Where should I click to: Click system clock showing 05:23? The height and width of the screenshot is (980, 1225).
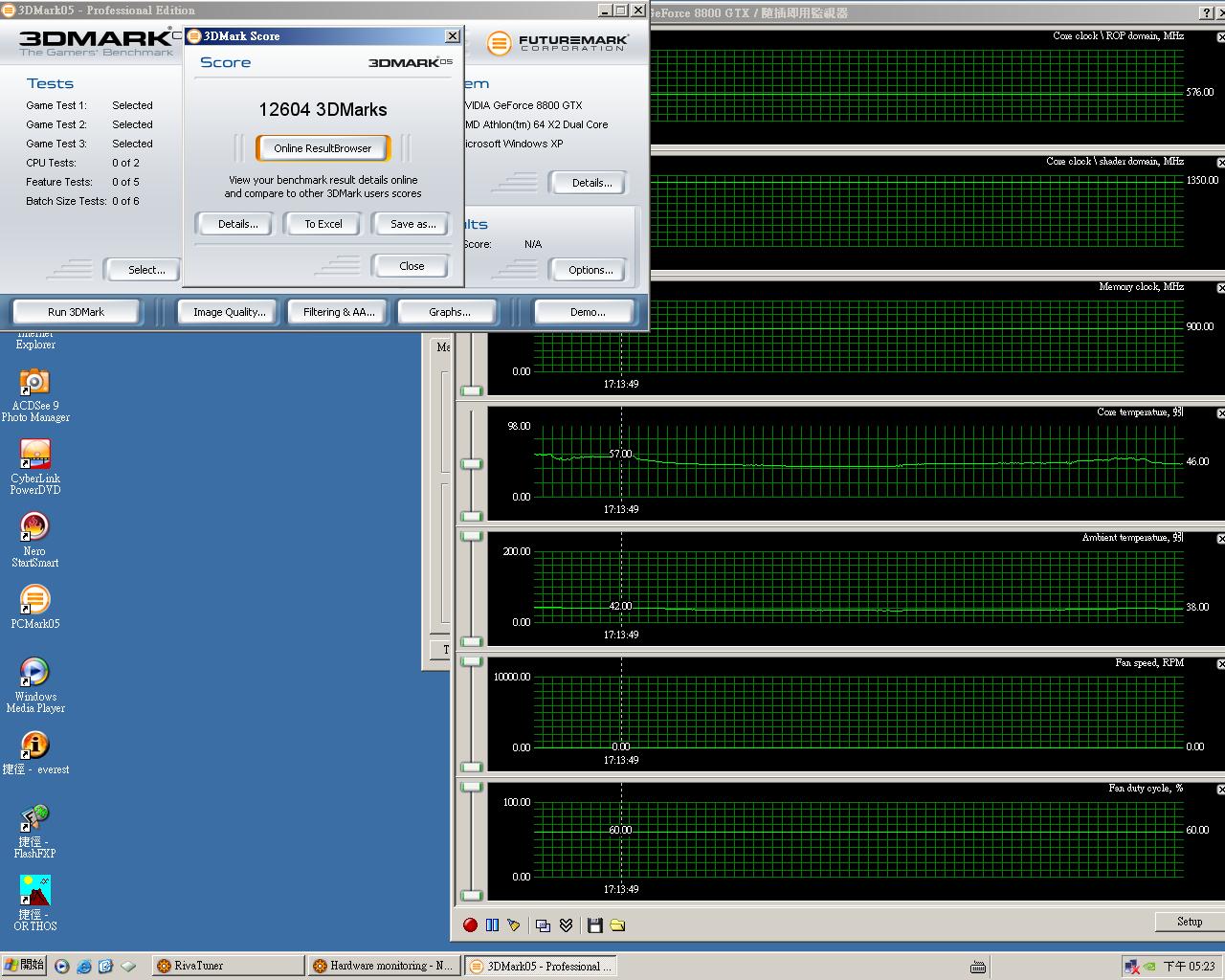(1189, 967)
